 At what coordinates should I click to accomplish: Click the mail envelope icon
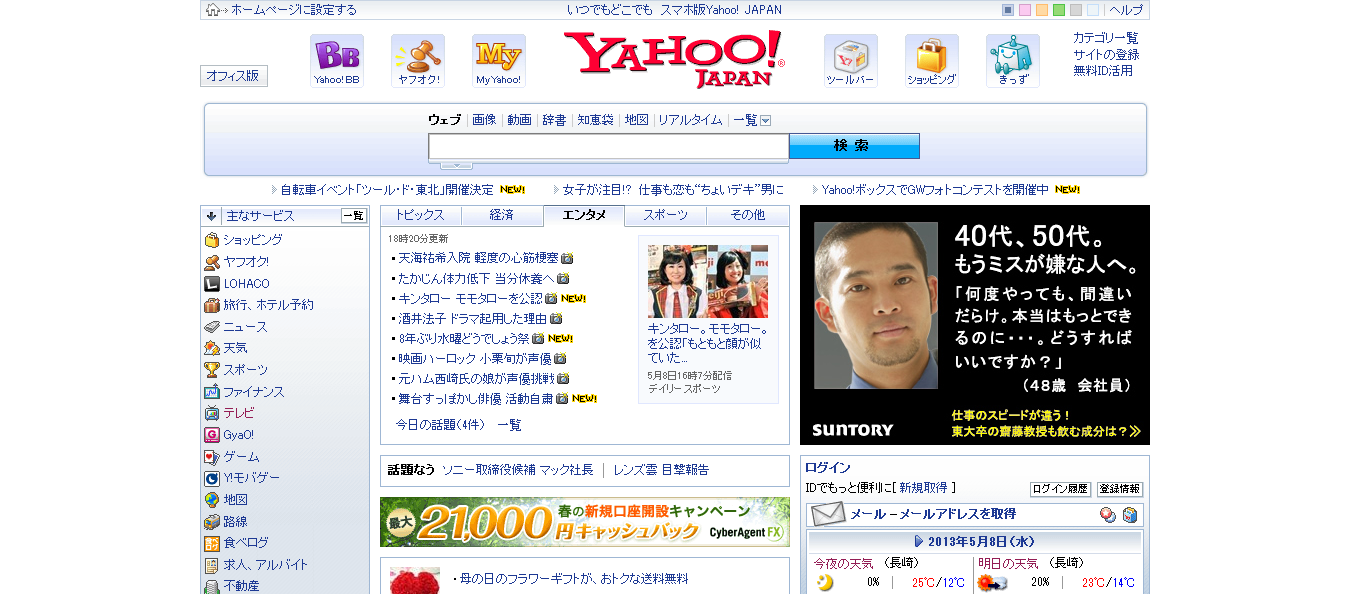pos(828,515)
